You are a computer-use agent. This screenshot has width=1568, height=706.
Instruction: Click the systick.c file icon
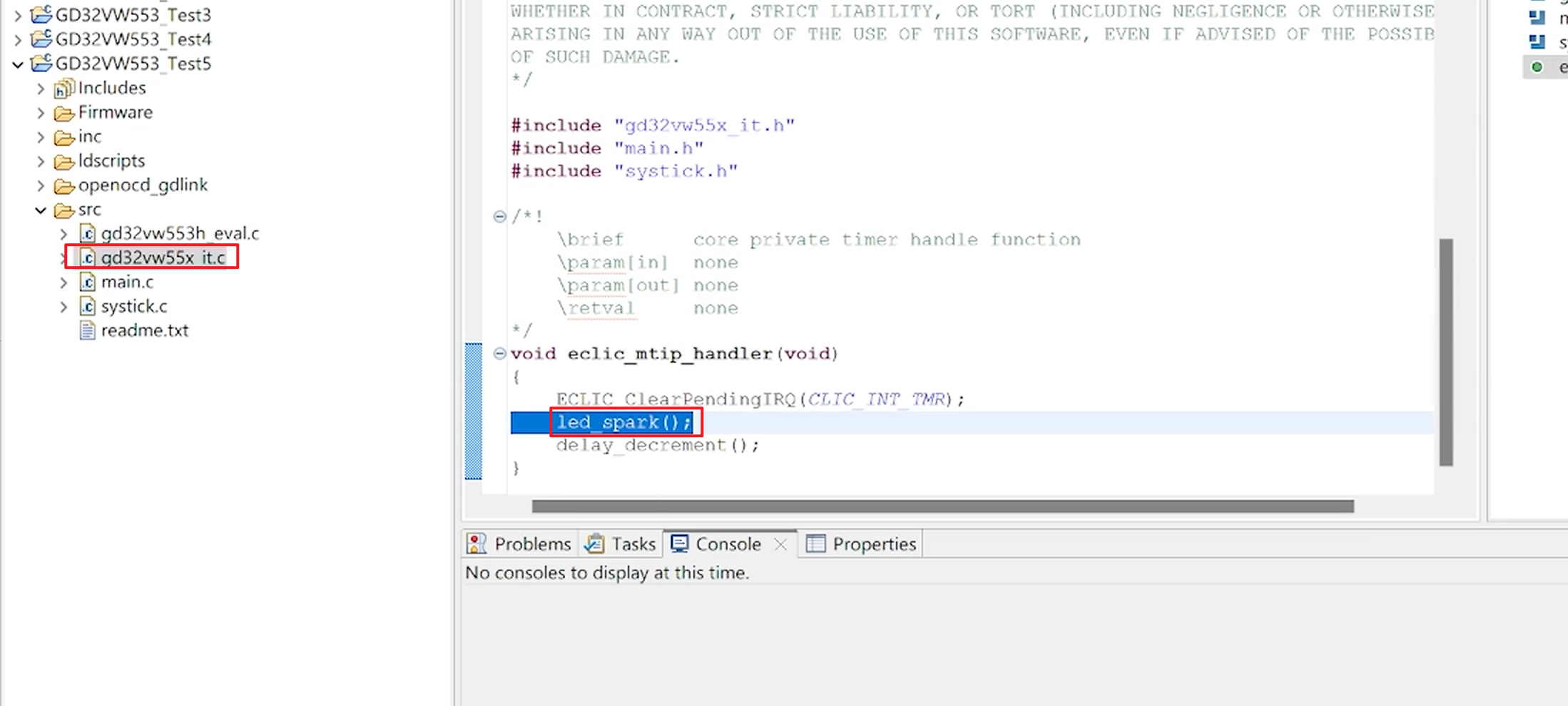[x=87, y=307]
